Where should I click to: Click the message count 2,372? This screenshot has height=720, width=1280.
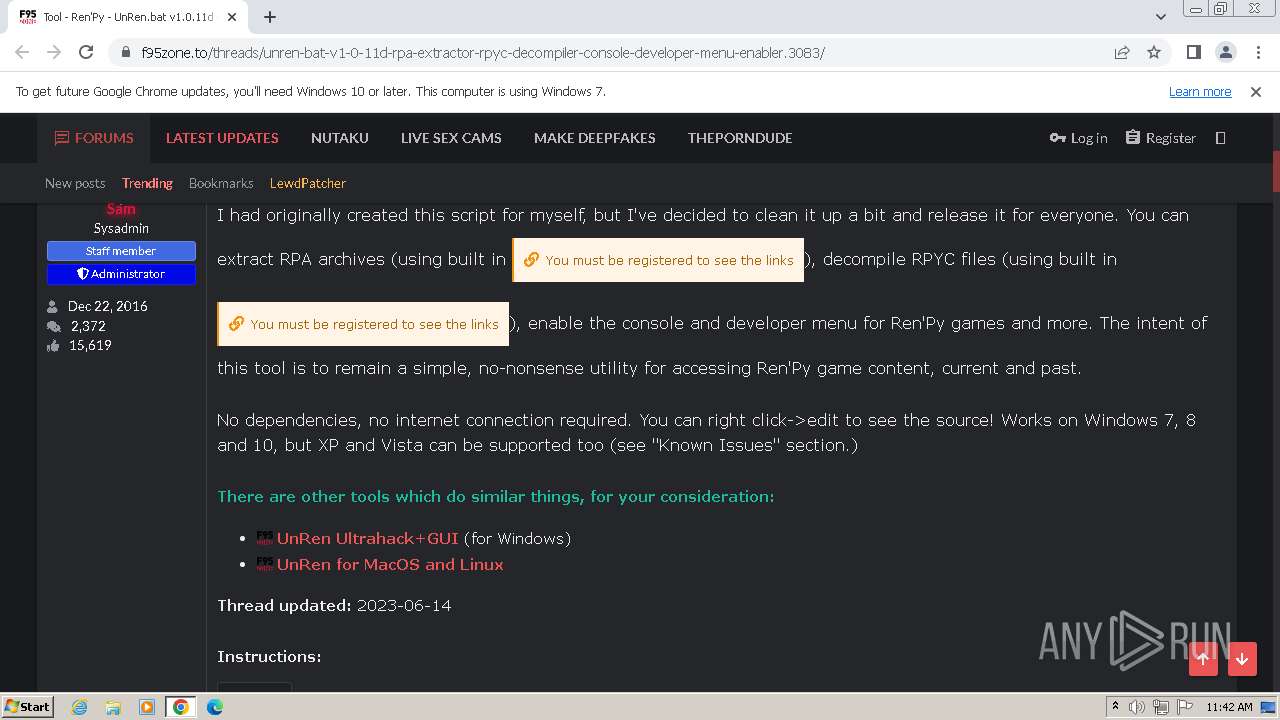point(88,326)
